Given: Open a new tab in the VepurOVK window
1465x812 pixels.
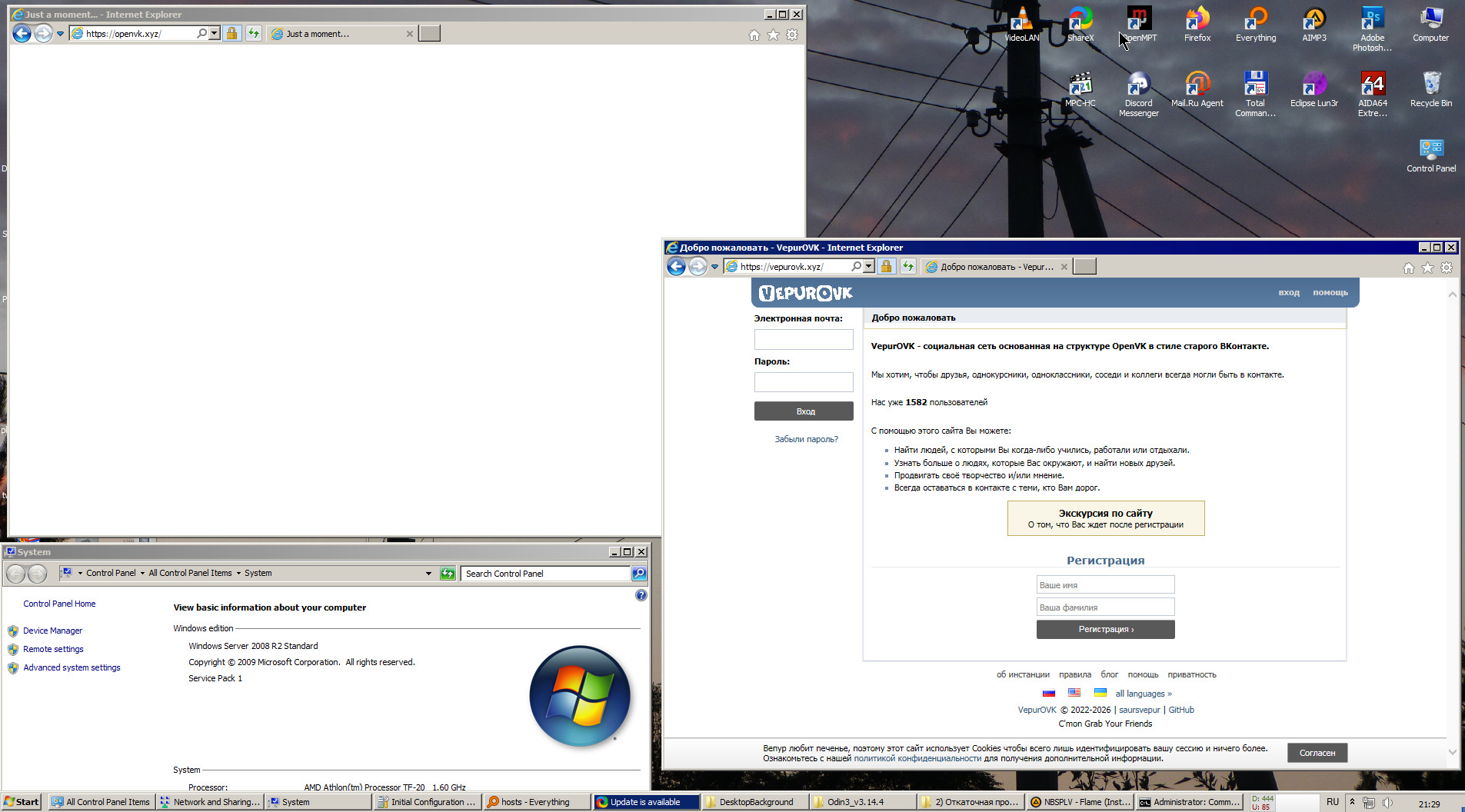Looking at the screenshot, I should [1084, 267].
